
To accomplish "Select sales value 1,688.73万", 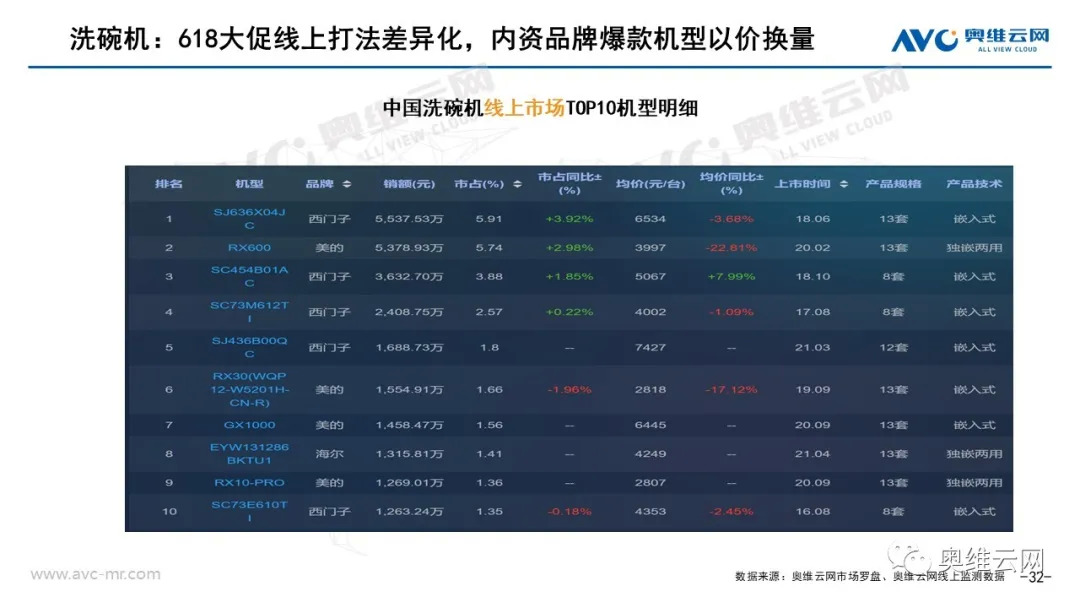I will tap(409, 348).
